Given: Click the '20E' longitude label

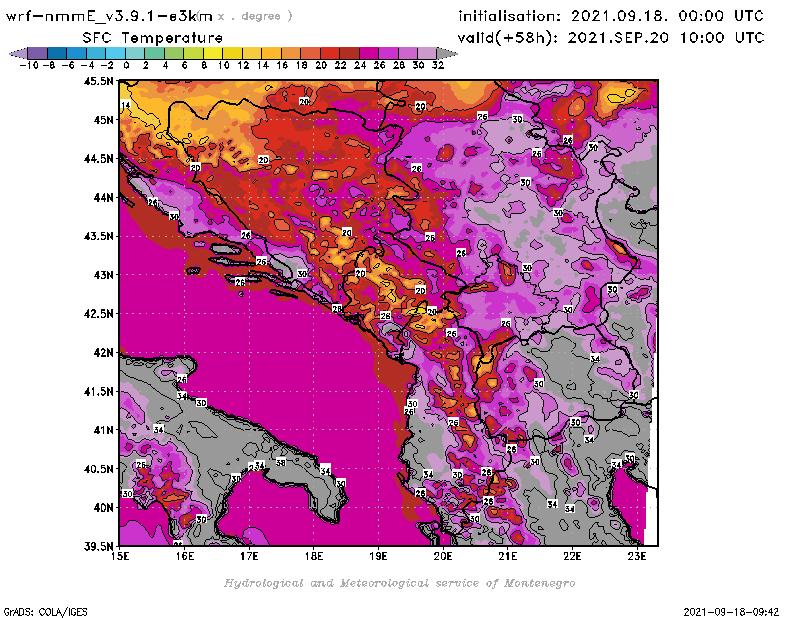Looking at the screenshot, I should 443,556.
